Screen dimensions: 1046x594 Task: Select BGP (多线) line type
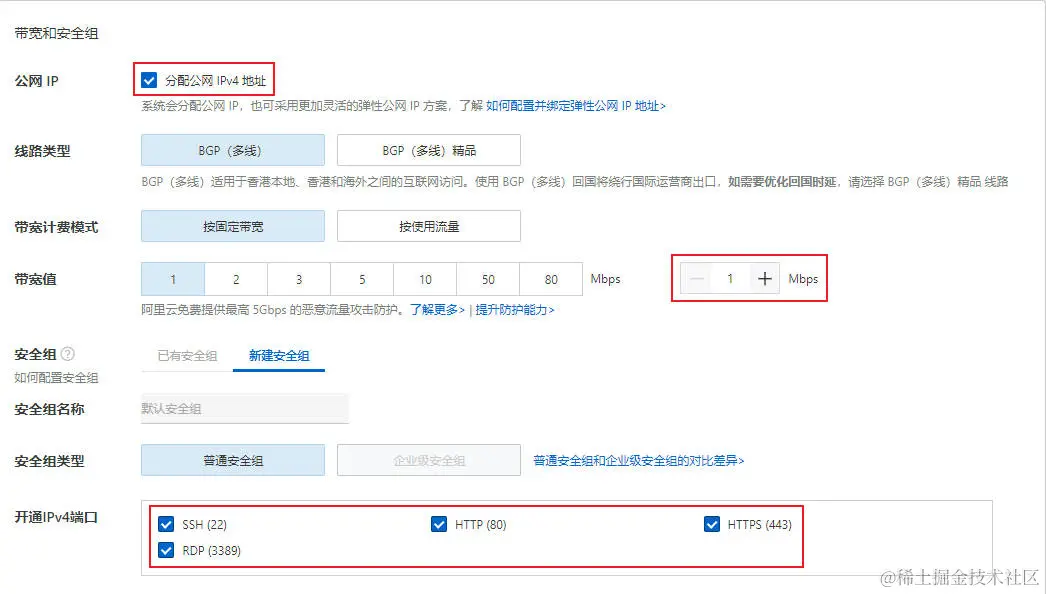pos(232,149)
